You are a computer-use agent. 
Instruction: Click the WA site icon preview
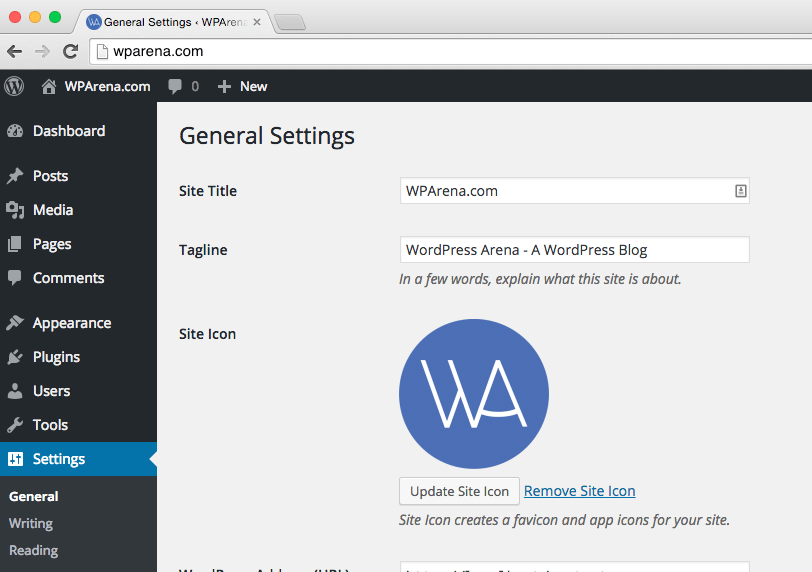474,394
